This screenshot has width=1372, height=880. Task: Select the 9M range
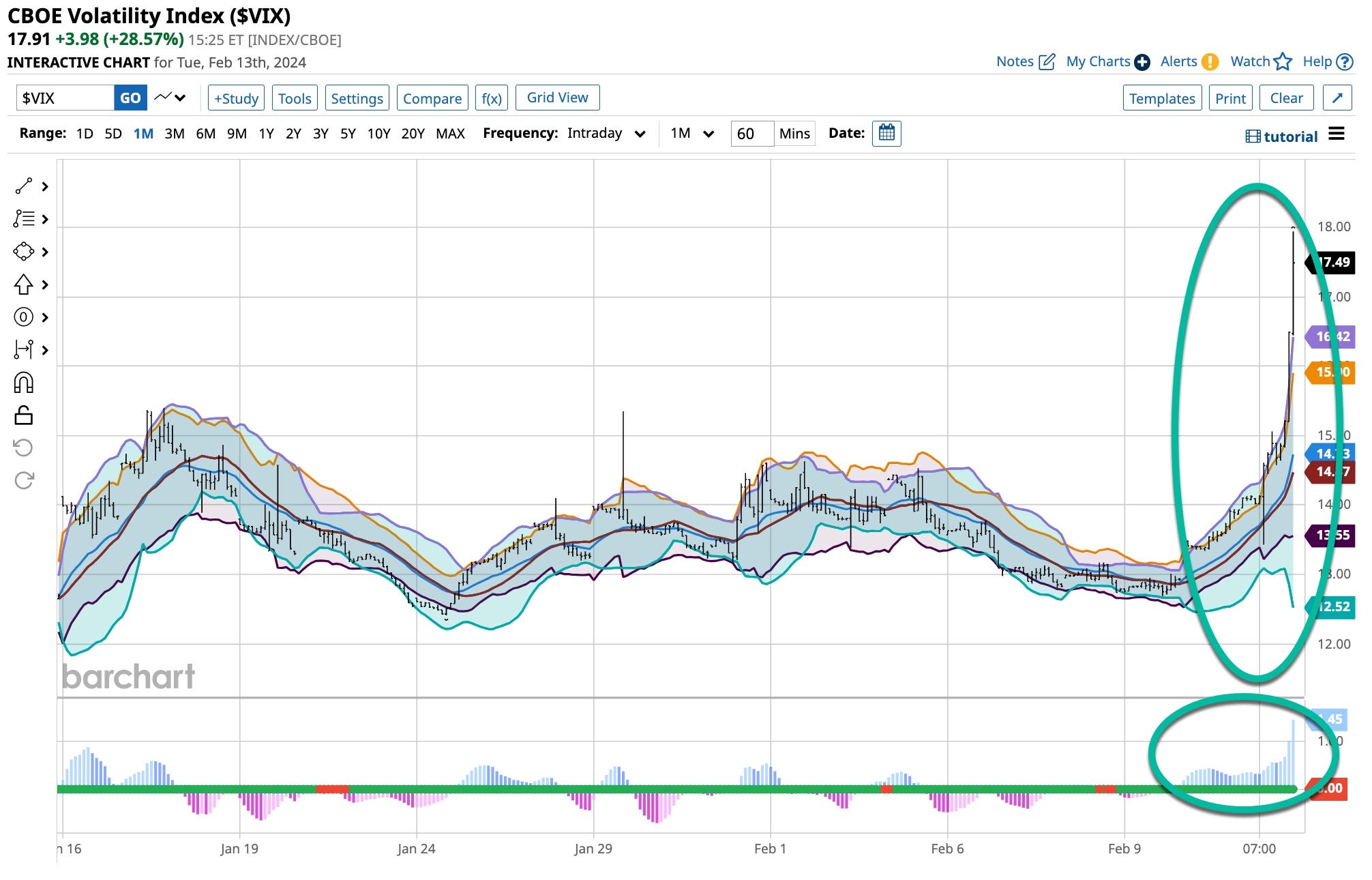click(237, 134)
